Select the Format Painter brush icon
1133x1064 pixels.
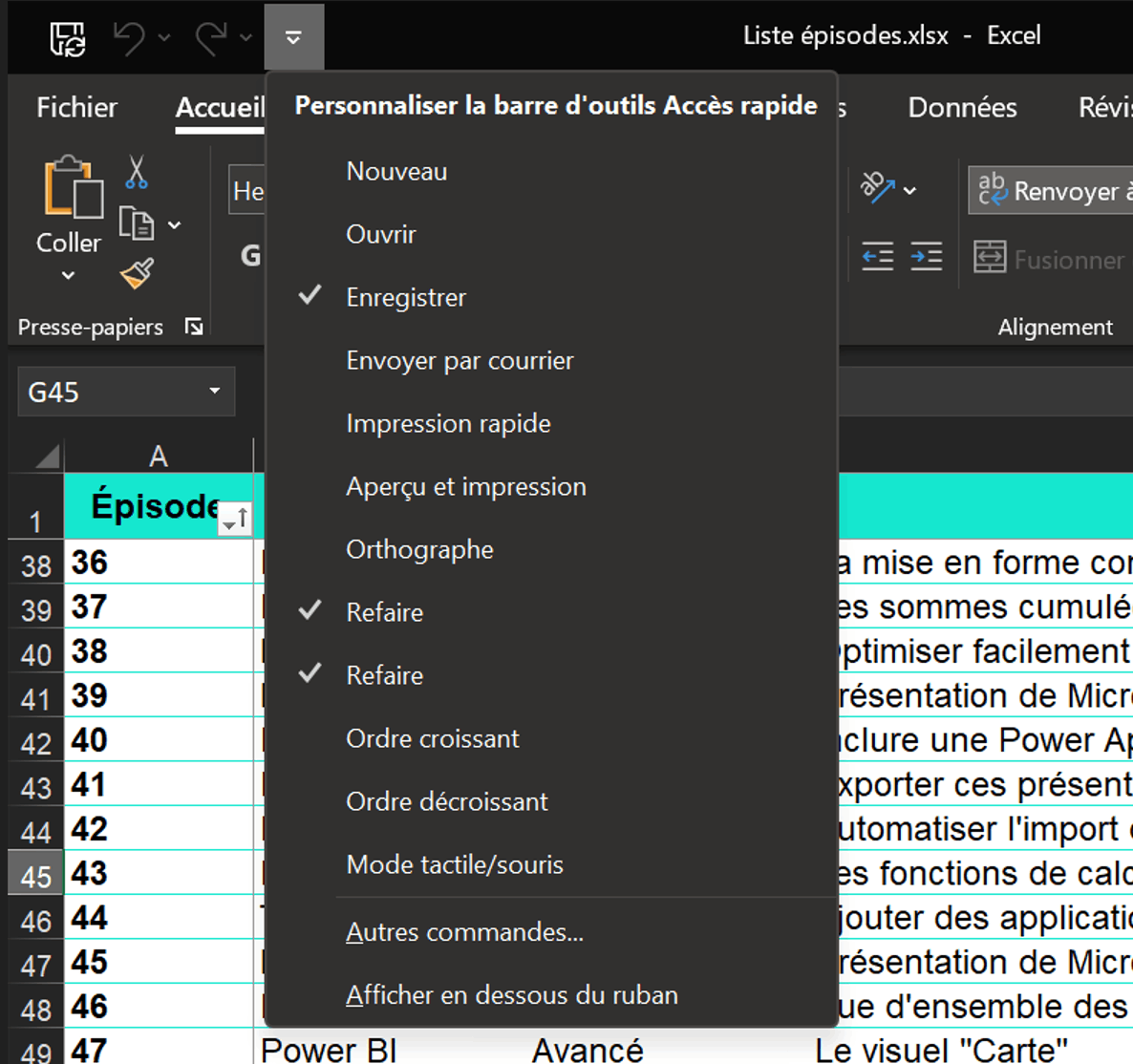[138, 273]
